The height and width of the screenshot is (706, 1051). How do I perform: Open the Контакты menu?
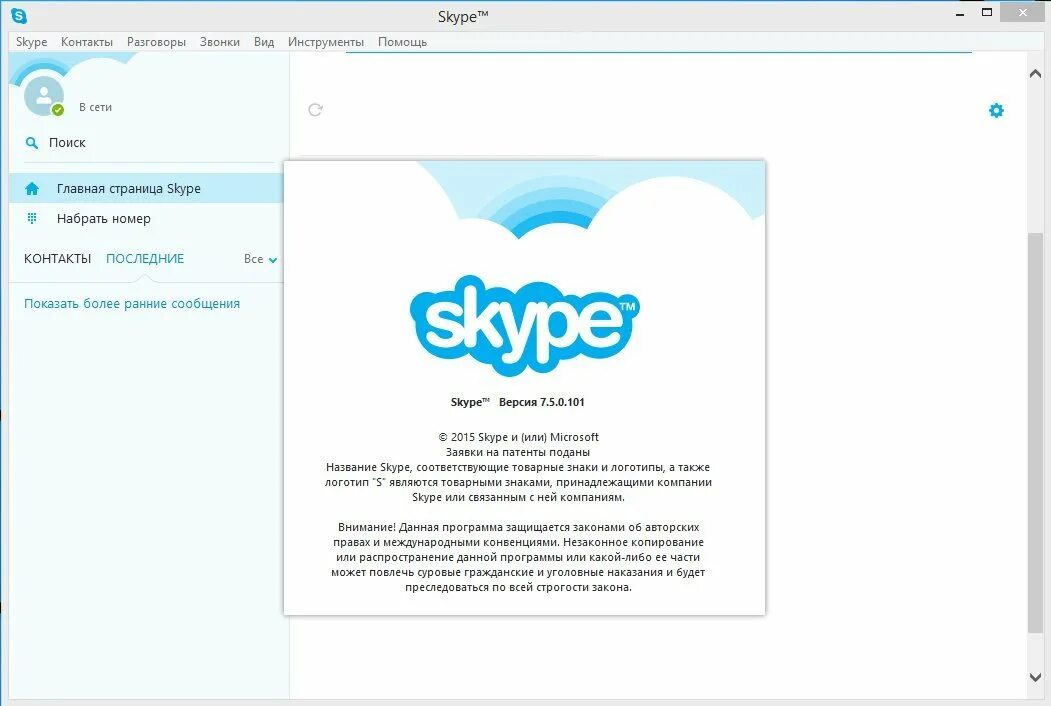point(86,42)
